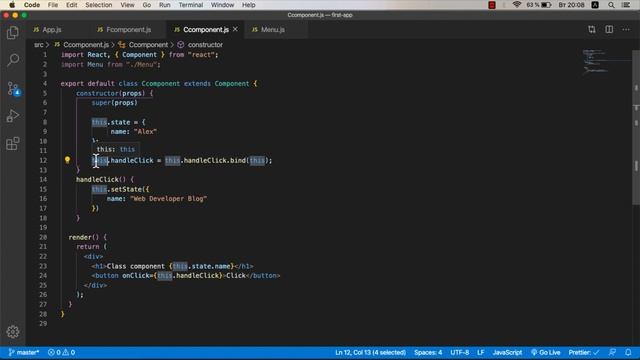Open the Selection menu
This screenshot has width=640, height=360.
coord(98,5)
